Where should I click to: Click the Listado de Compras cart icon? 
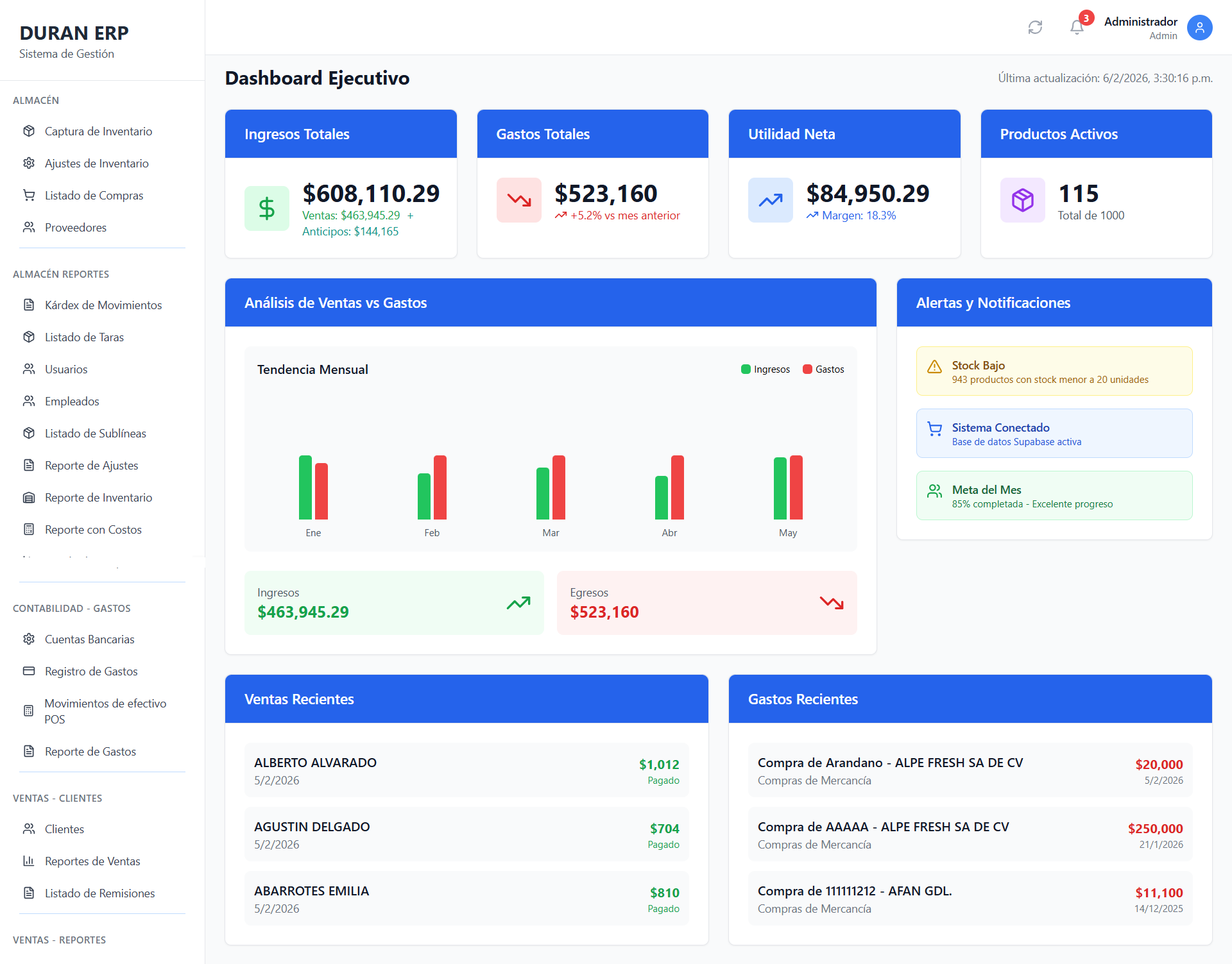pyautogui.click(x=29, y=195)
